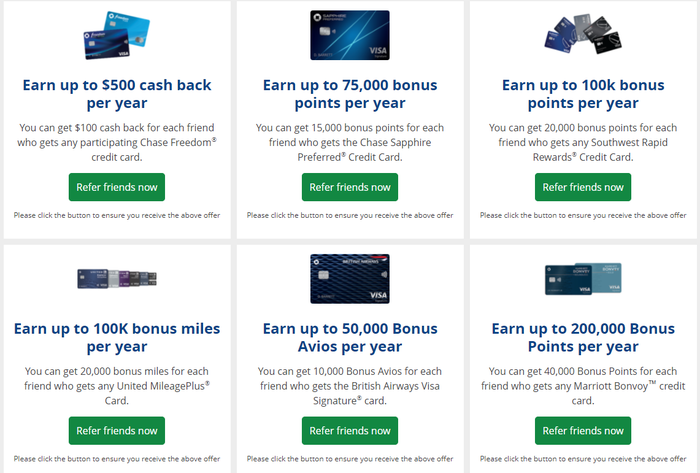Select the 100k bonus points heading

coord(583,94)
